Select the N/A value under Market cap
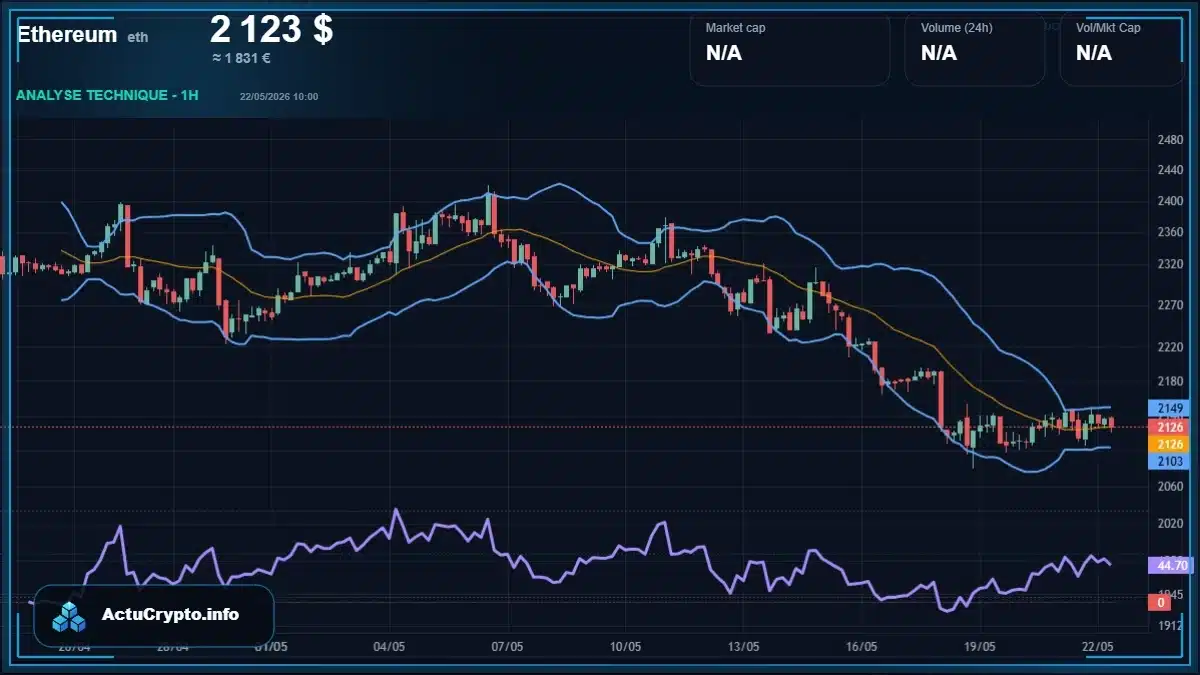1200x675 pixels. pyautogui.click(x=724, y=53)
